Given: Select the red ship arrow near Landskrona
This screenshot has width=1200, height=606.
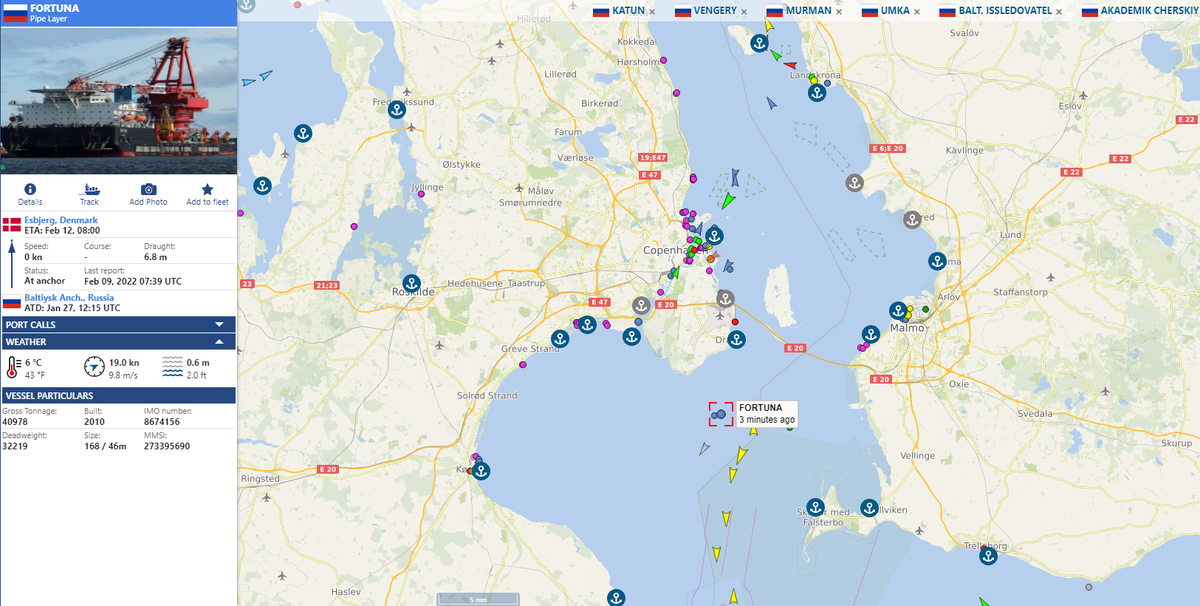Looking at the screenshot, I should [789, 67].
